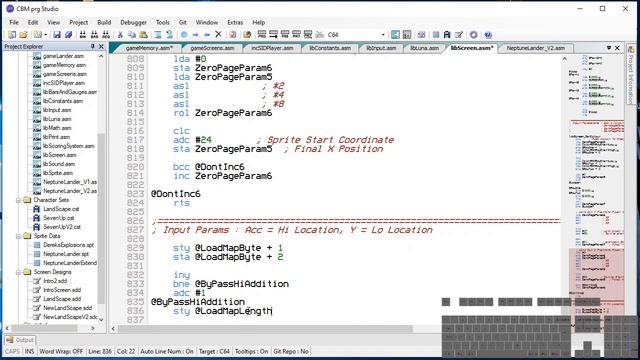Open the Project Information side tab

631,74
